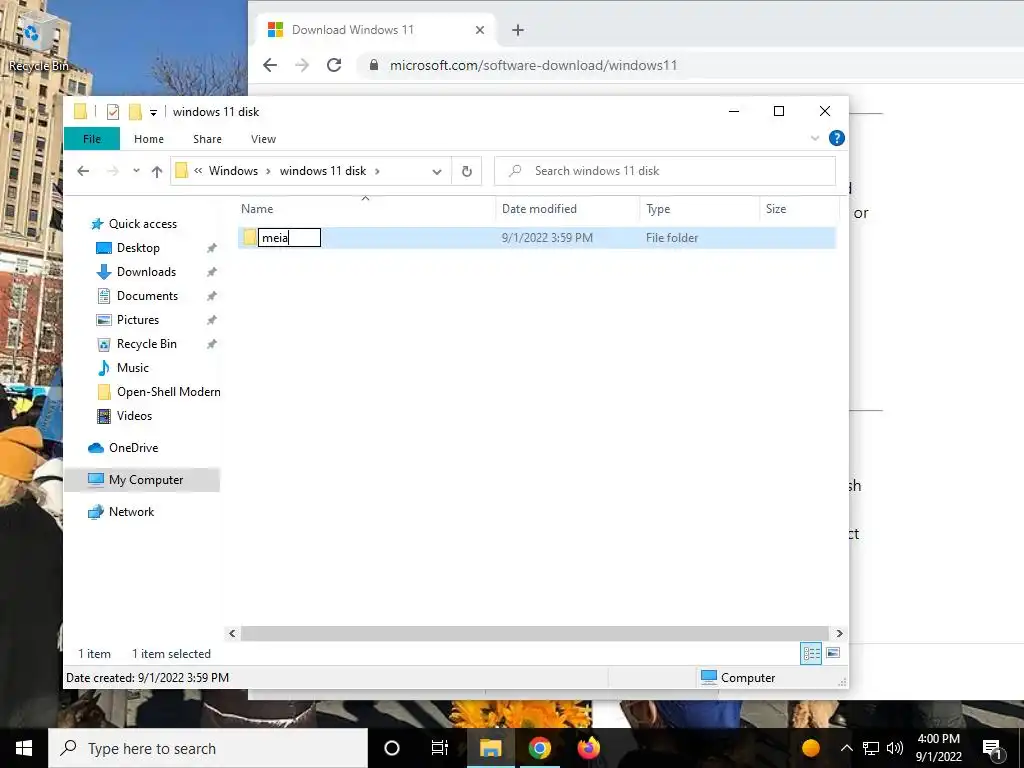The image size is (1024, 768).
Task: Open Videos in the navigation pane
Action: tap(134, 416)
